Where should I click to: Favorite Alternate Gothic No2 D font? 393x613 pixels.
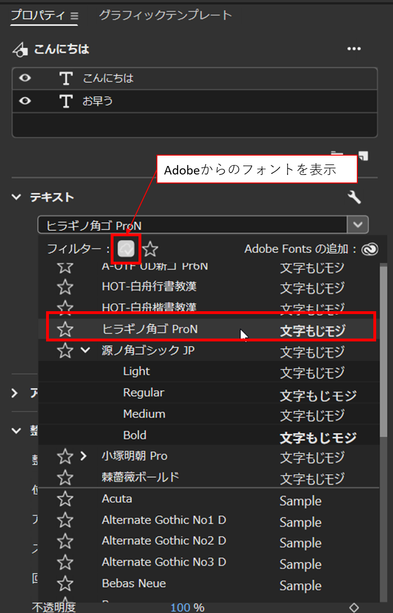(65, 541)
